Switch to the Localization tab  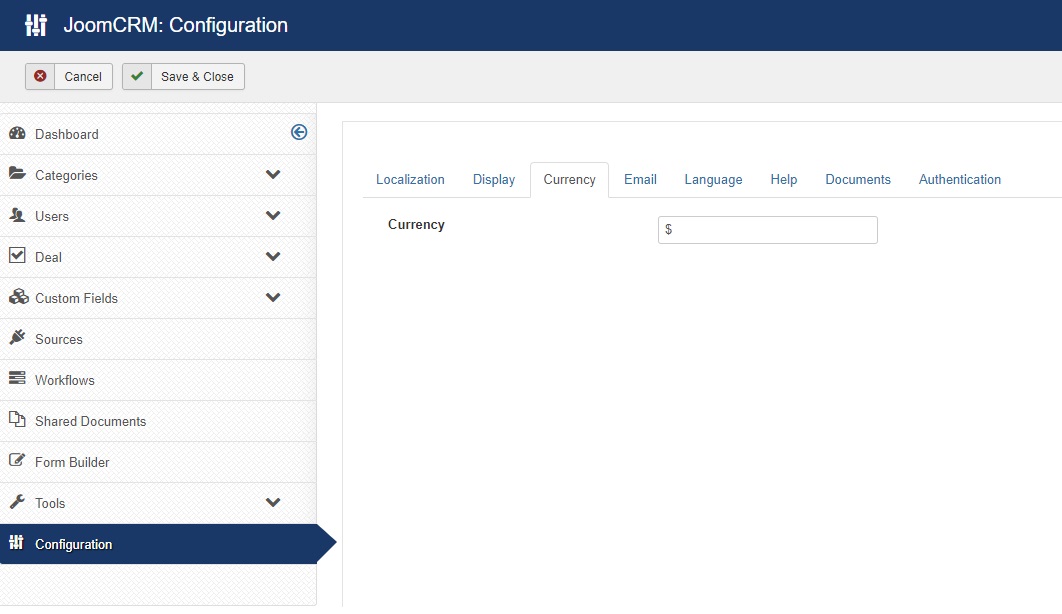tap(410, 179)
